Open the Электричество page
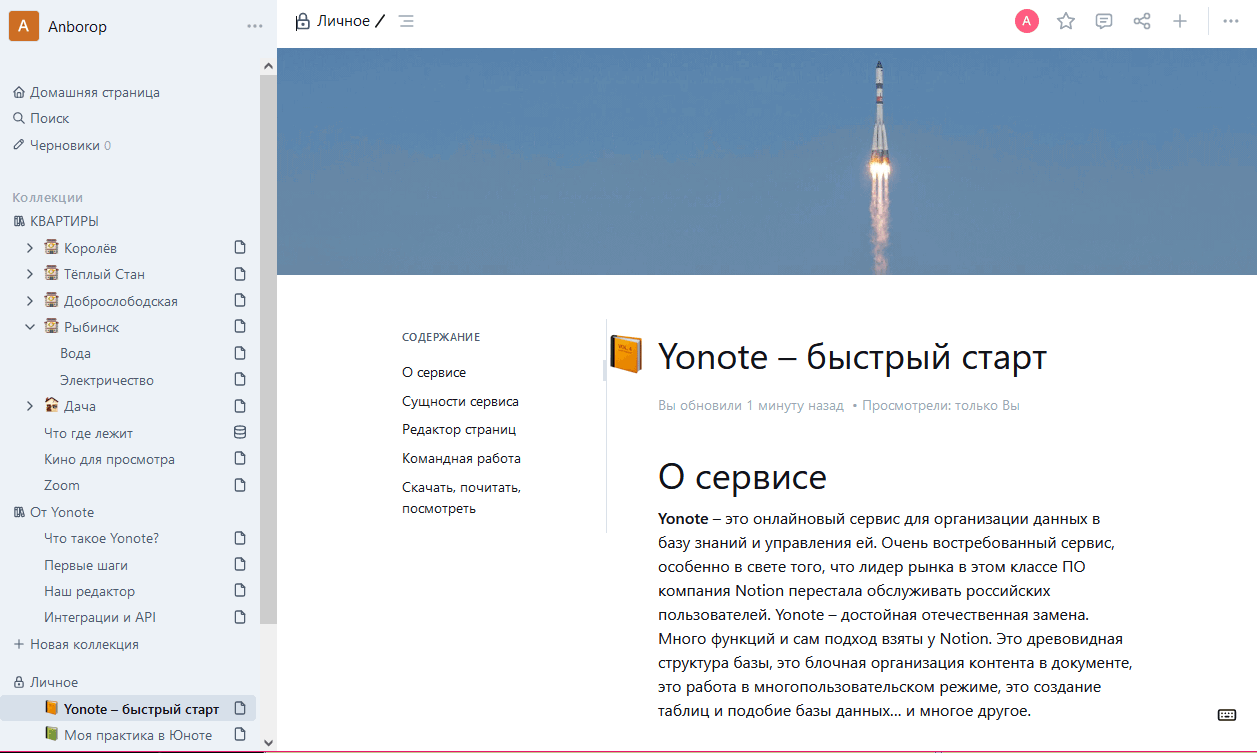 tap(106, 380)
